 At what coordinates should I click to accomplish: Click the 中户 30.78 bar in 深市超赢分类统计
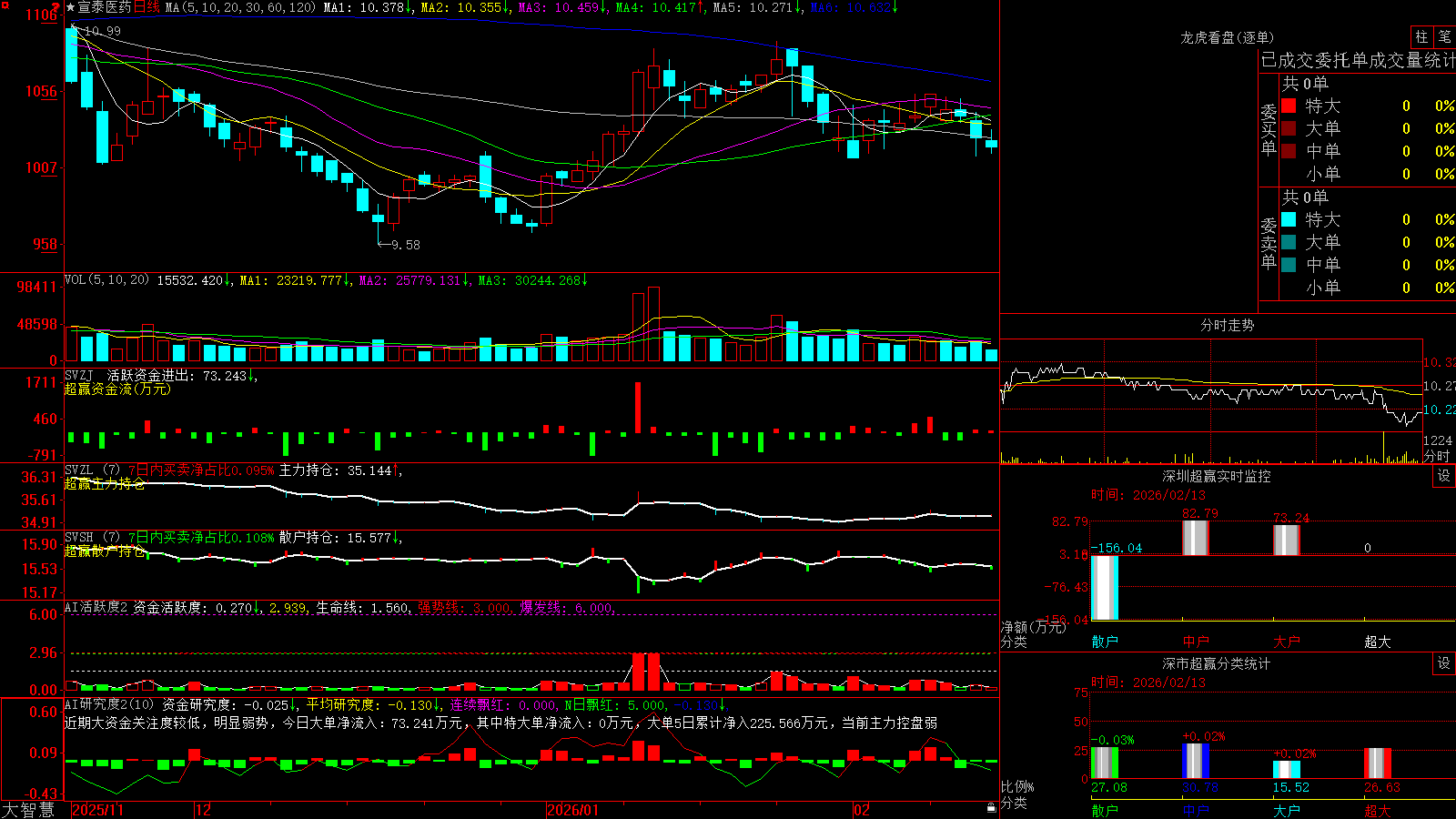point(1196,761)
